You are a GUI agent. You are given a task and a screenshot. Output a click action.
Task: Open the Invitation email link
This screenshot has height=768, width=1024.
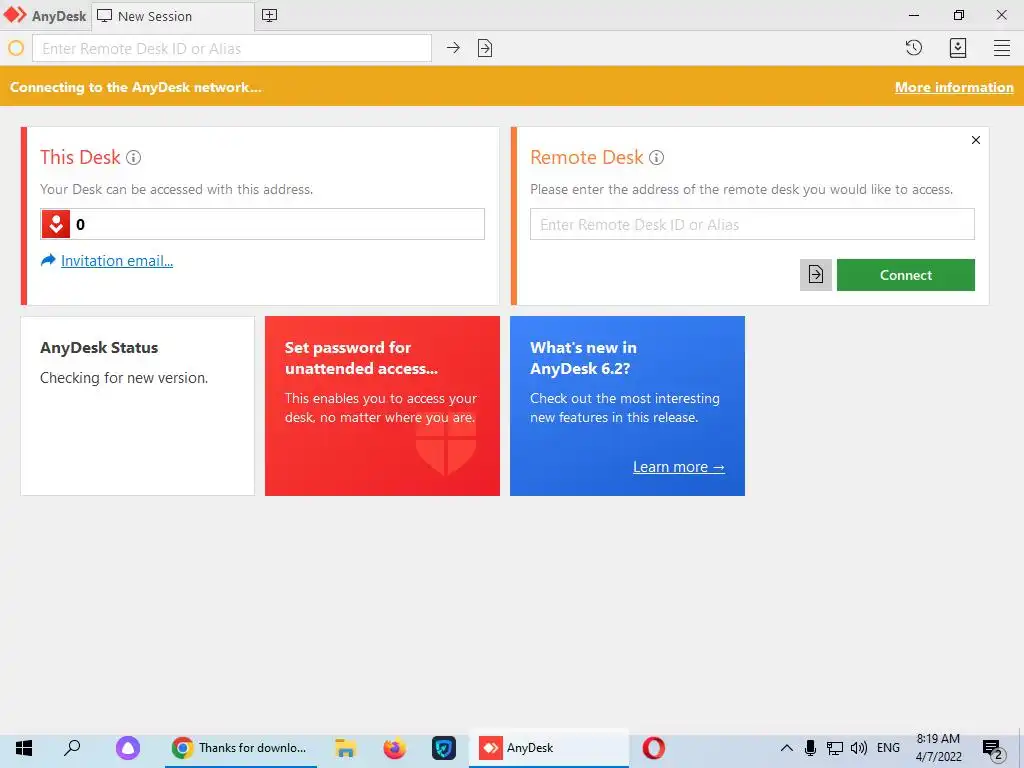(117, 261)
